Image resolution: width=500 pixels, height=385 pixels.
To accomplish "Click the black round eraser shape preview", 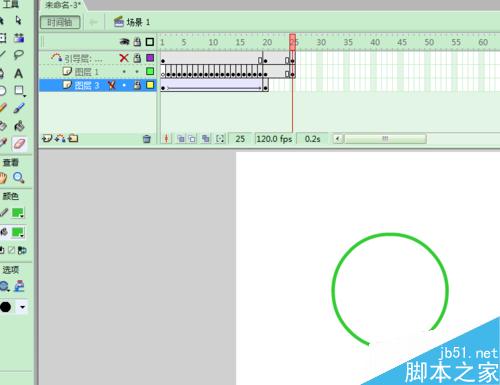I will pyautogui.click(x=5, y=307).
